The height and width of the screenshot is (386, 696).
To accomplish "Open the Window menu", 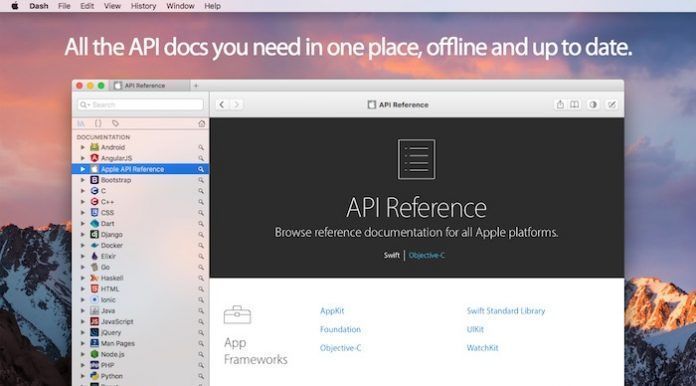I will 180,6.
